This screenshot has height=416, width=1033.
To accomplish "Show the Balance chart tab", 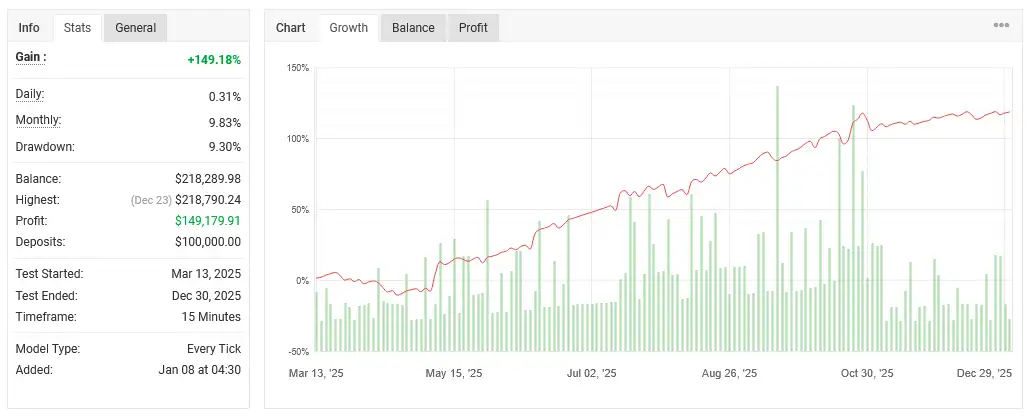I will point(413,28).
